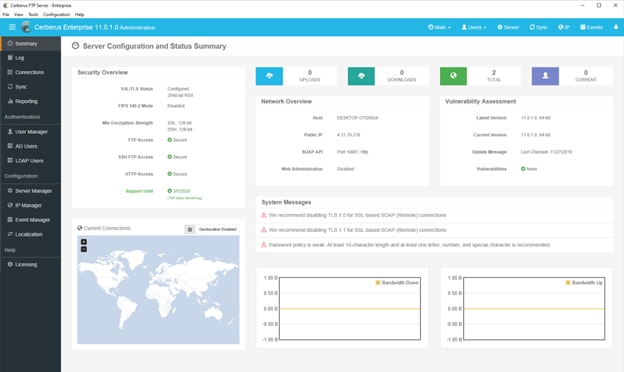The image size is (624, 372).
Task: Click the FIPS 140-2 Mode Disabled value
Action: click(176, 106)
